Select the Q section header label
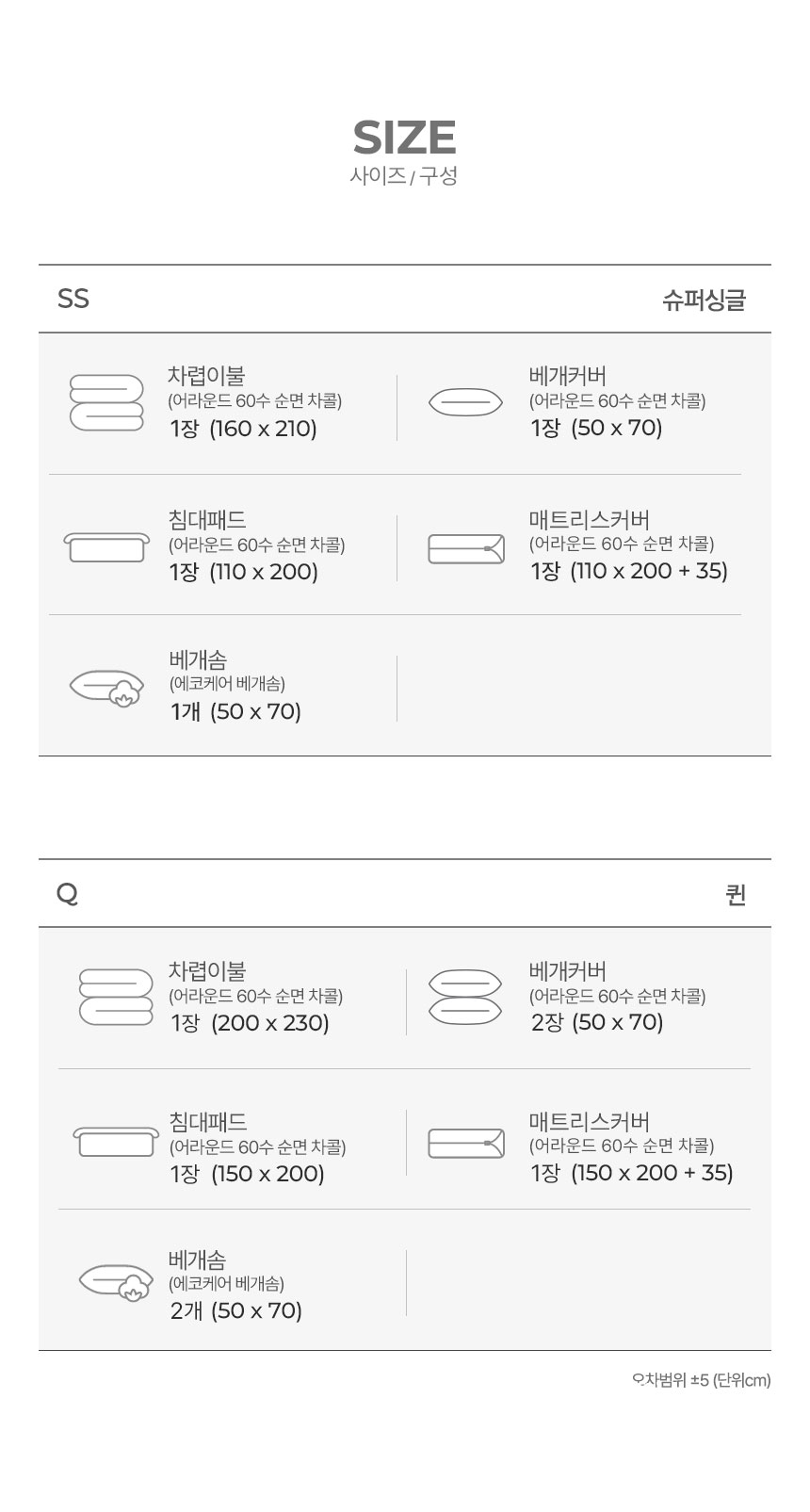Screen dimensions: 810x1512 67,893
